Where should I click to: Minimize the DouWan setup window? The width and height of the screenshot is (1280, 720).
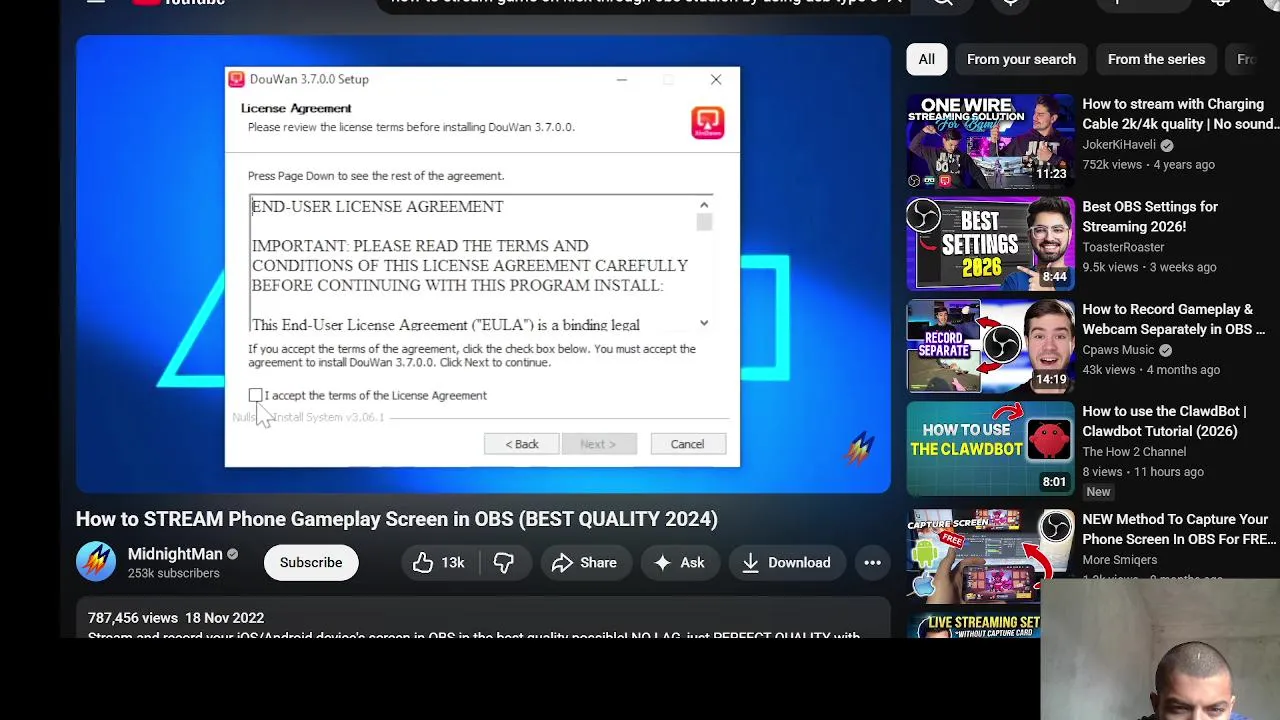coord(622,79)
